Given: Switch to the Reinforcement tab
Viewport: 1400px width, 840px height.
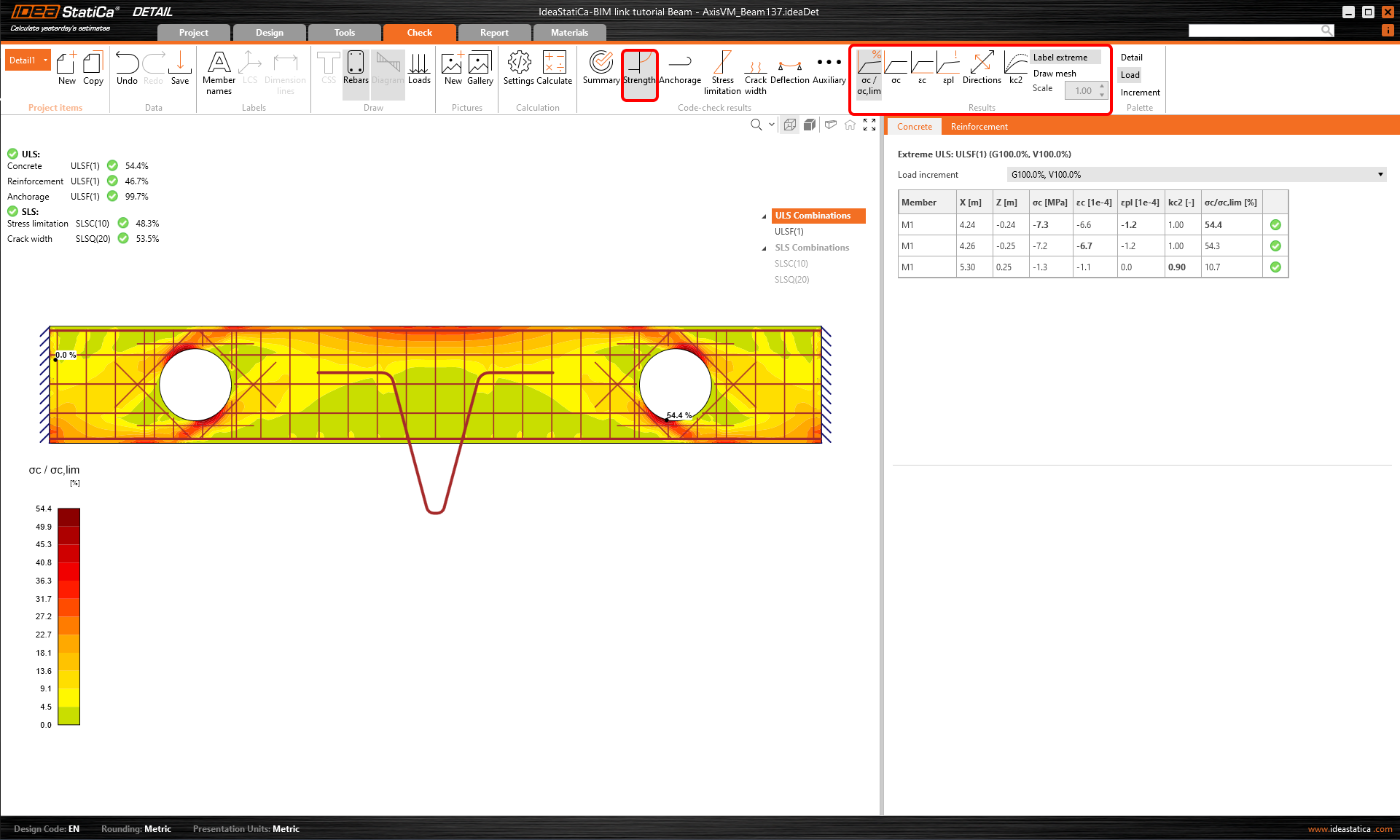Looking at the screenshot, I should 979,127.
